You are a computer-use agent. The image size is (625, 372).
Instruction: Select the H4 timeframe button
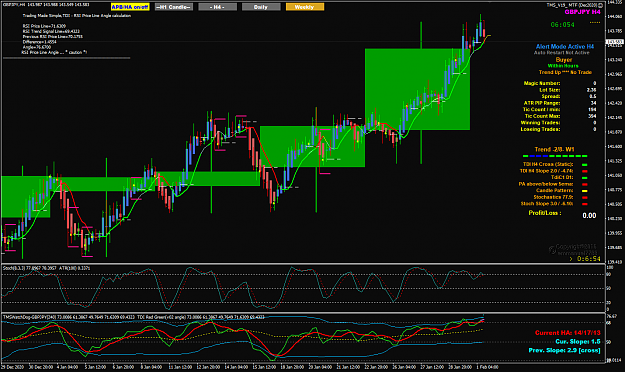click(218, 7)
